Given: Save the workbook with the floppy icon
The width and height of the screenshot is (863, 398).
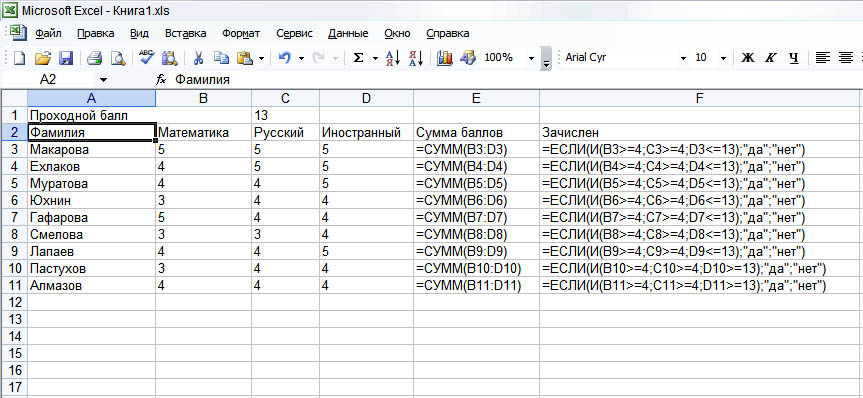Looking at the screenshot, I should coord(66,58).
